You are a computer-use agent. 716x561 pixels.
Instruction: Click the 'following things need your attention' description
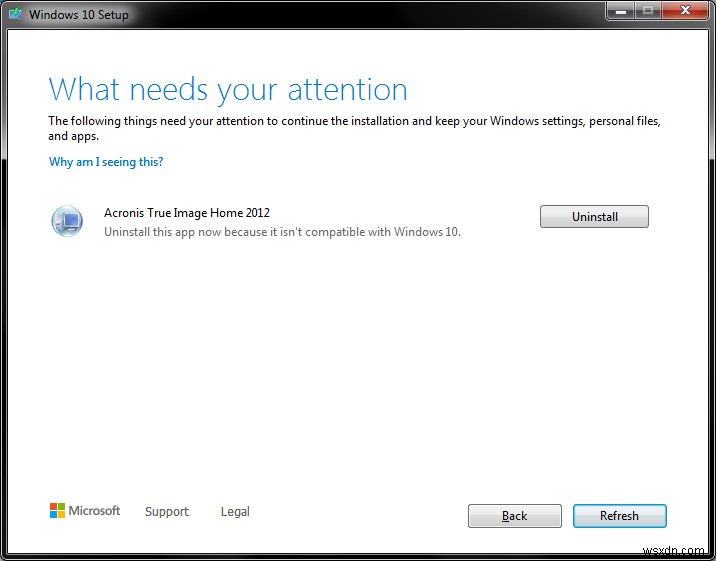pyautogui.click(x=354, y=128)
